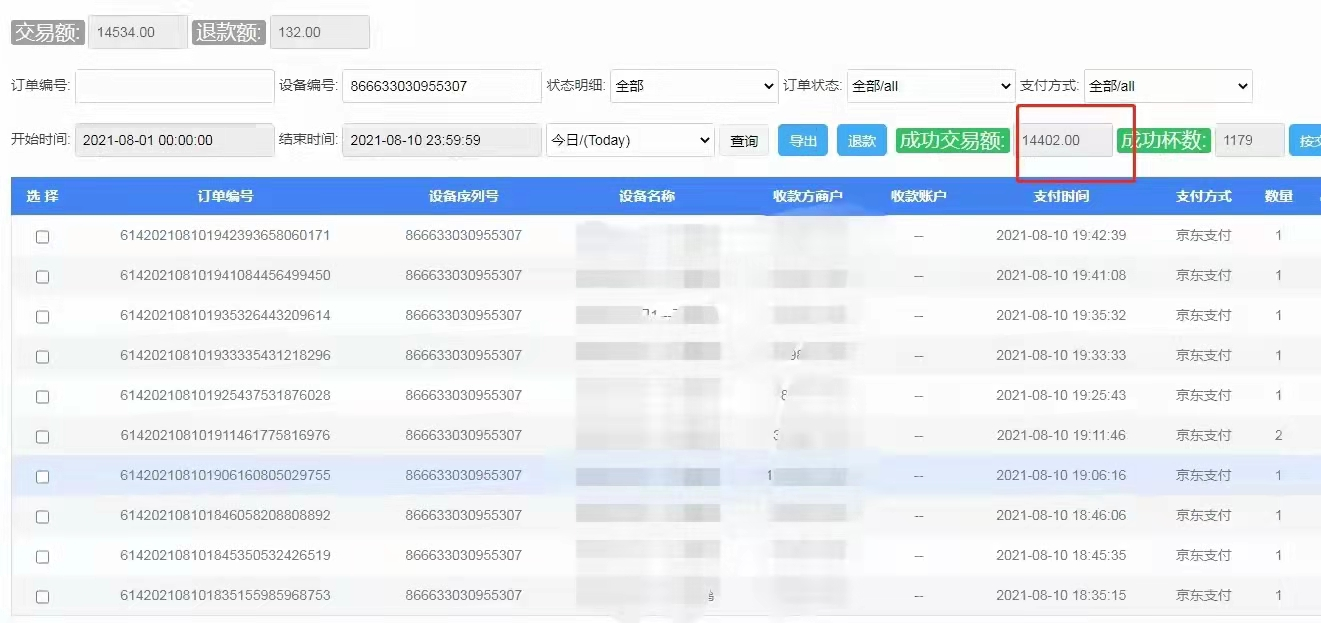Open the 状态明细 dropdown
This screenshot has width=1321, height=623.
(693, 86)
